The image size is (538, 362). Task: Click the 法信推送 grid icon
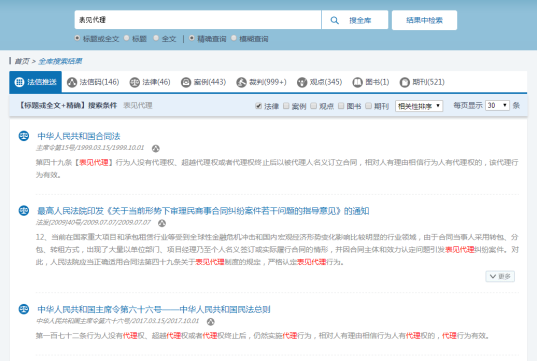[19, 82]
